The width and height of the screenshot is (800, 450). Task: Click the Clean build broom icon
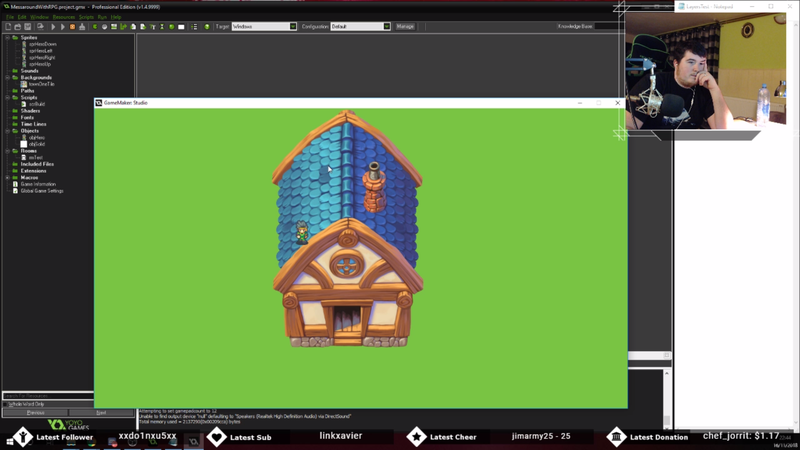82,27
